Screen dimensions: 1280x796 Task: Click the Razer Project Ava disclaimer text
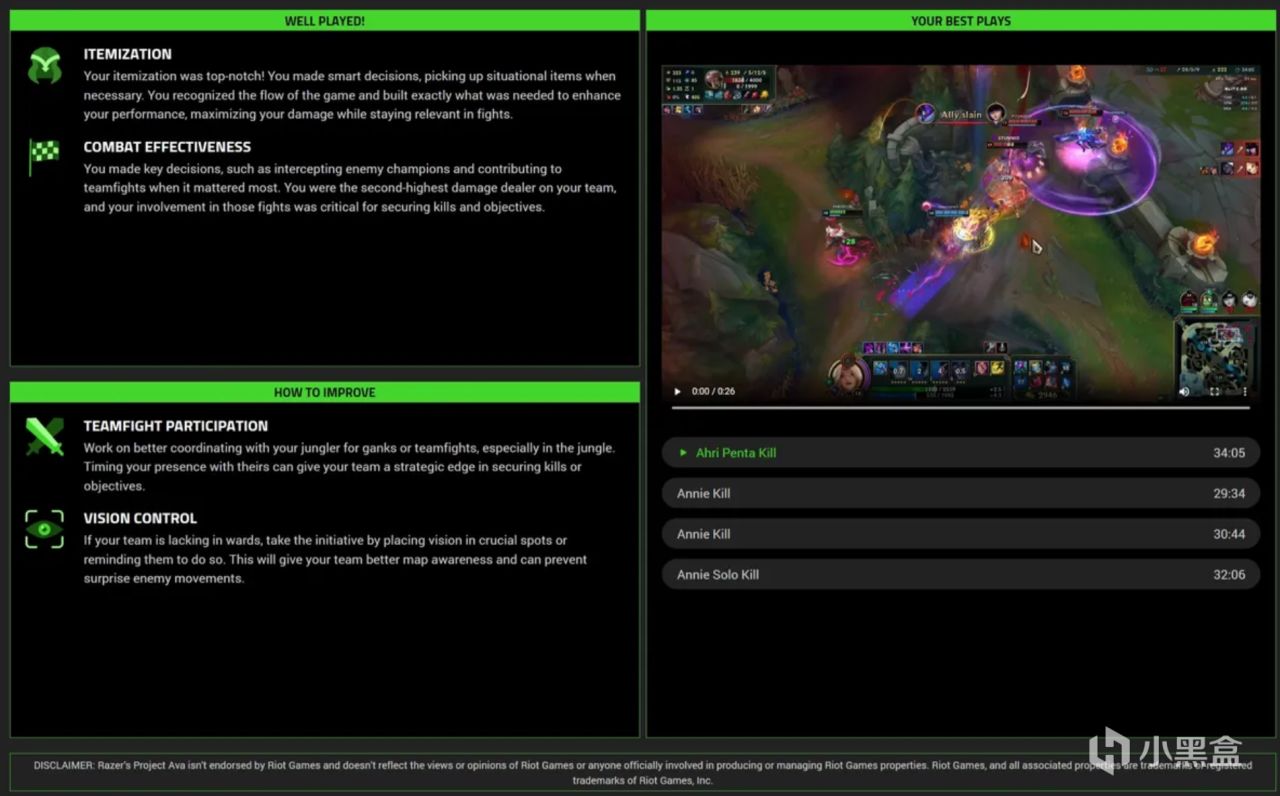pyautogui.click(x=642, y=773)
